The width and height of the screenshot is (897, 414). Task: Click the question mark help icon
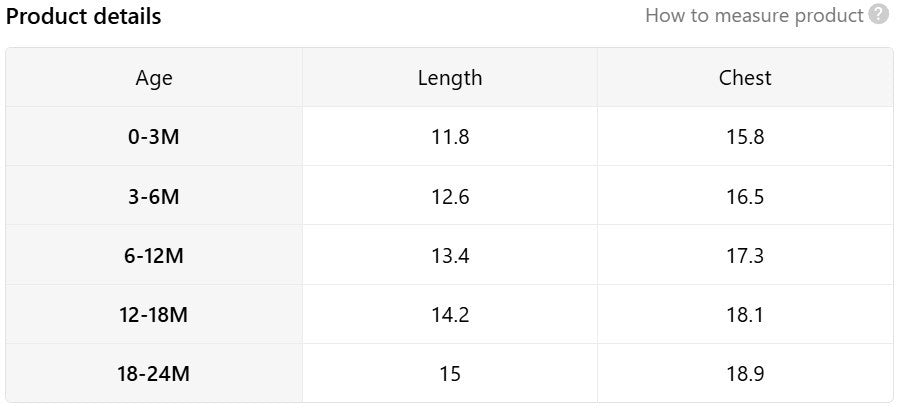pos(879,15)
